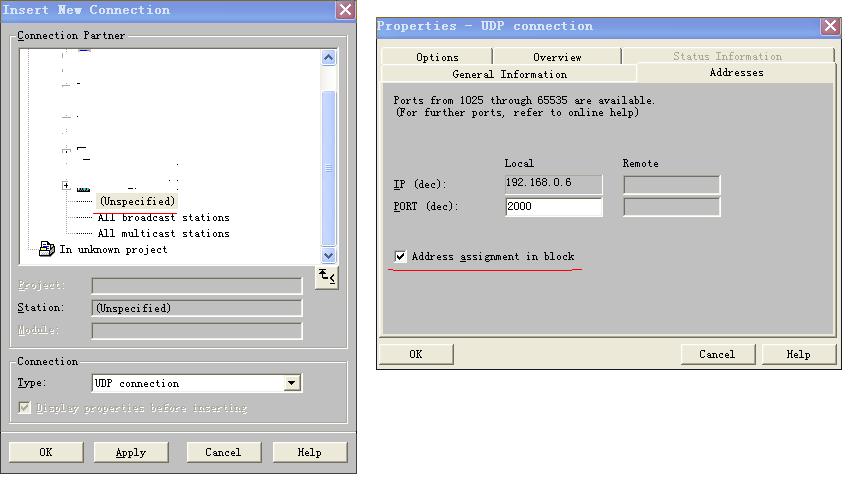Expand the collapsed tree node above Unspecified
The width and height of the screenshot is (859, 490).
click(66, 185)
